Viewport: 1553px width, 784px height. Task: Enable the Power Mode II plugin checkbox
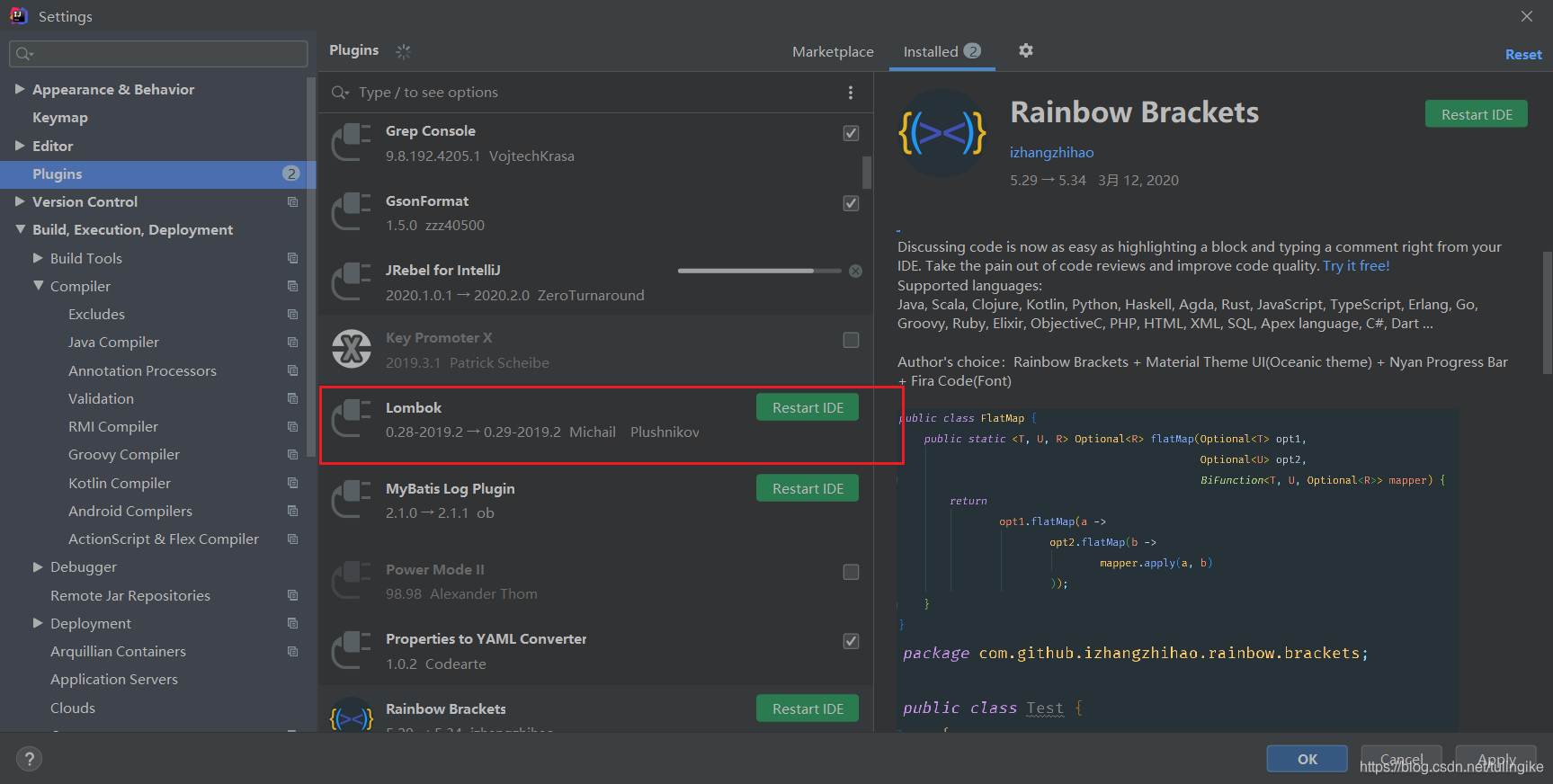851,572
